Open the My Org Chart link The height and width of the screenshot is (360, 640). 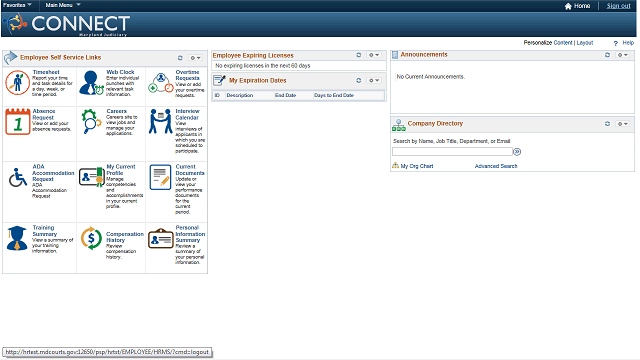pos(417,166)
